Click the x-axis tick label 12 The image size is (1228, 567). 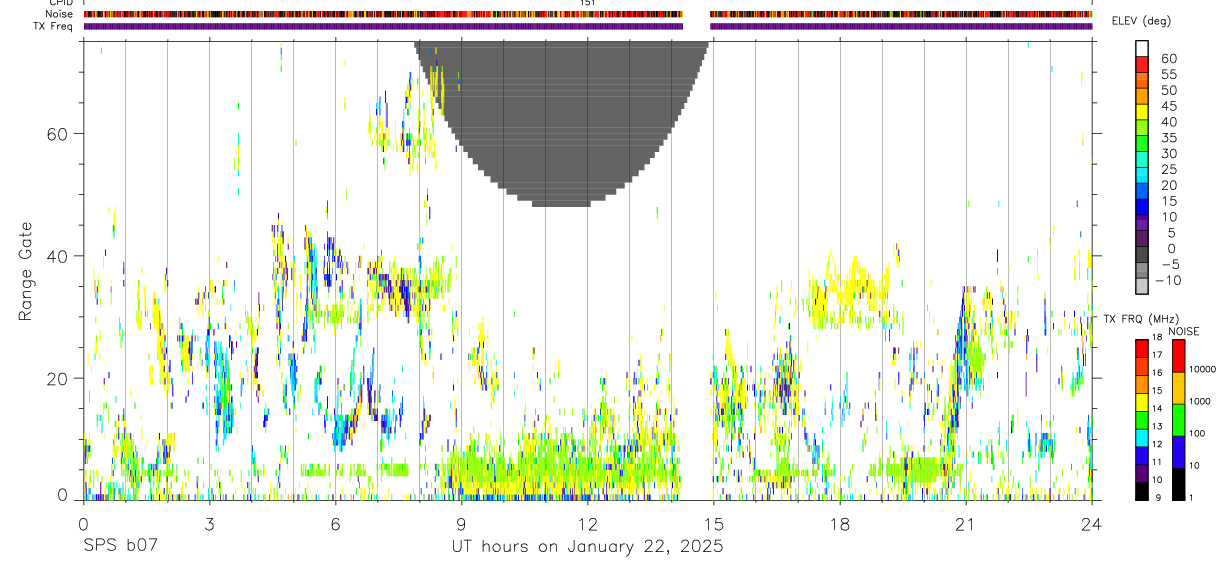(588, 523)
